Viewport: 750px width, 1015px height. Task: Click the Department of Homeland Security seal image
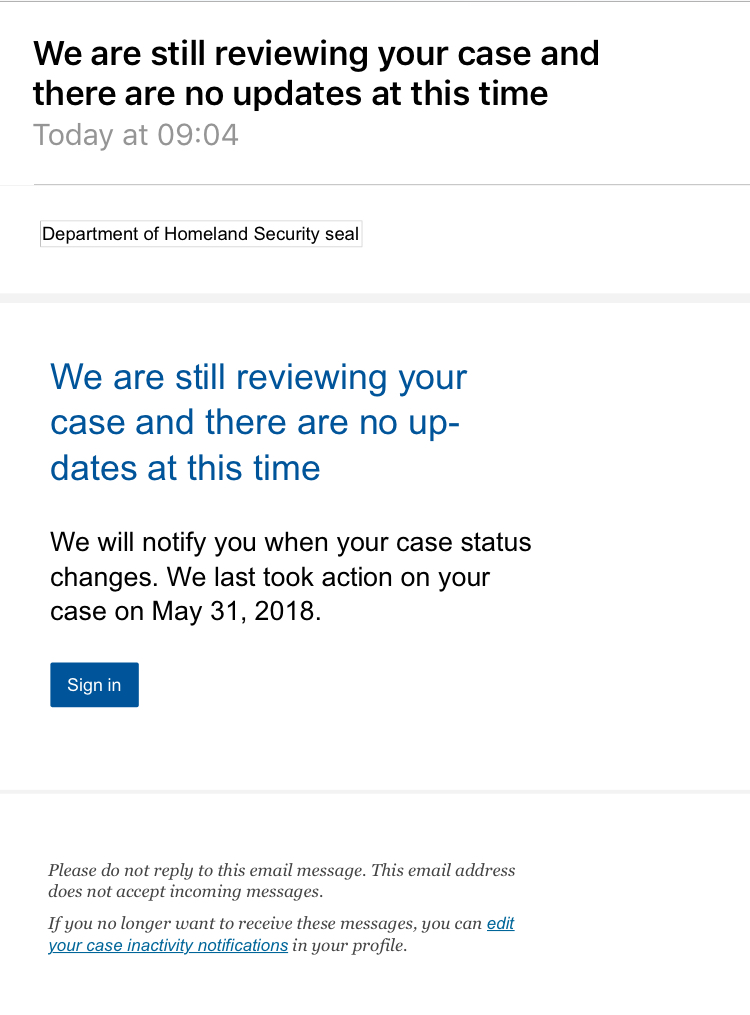(x=200, y=234)
